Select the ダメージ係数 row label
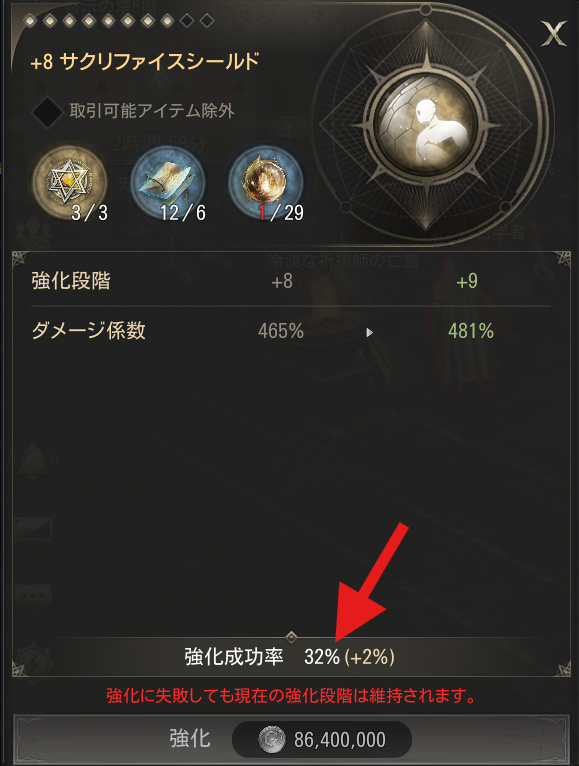The image size is (579, 766). [x=88, y=331]
